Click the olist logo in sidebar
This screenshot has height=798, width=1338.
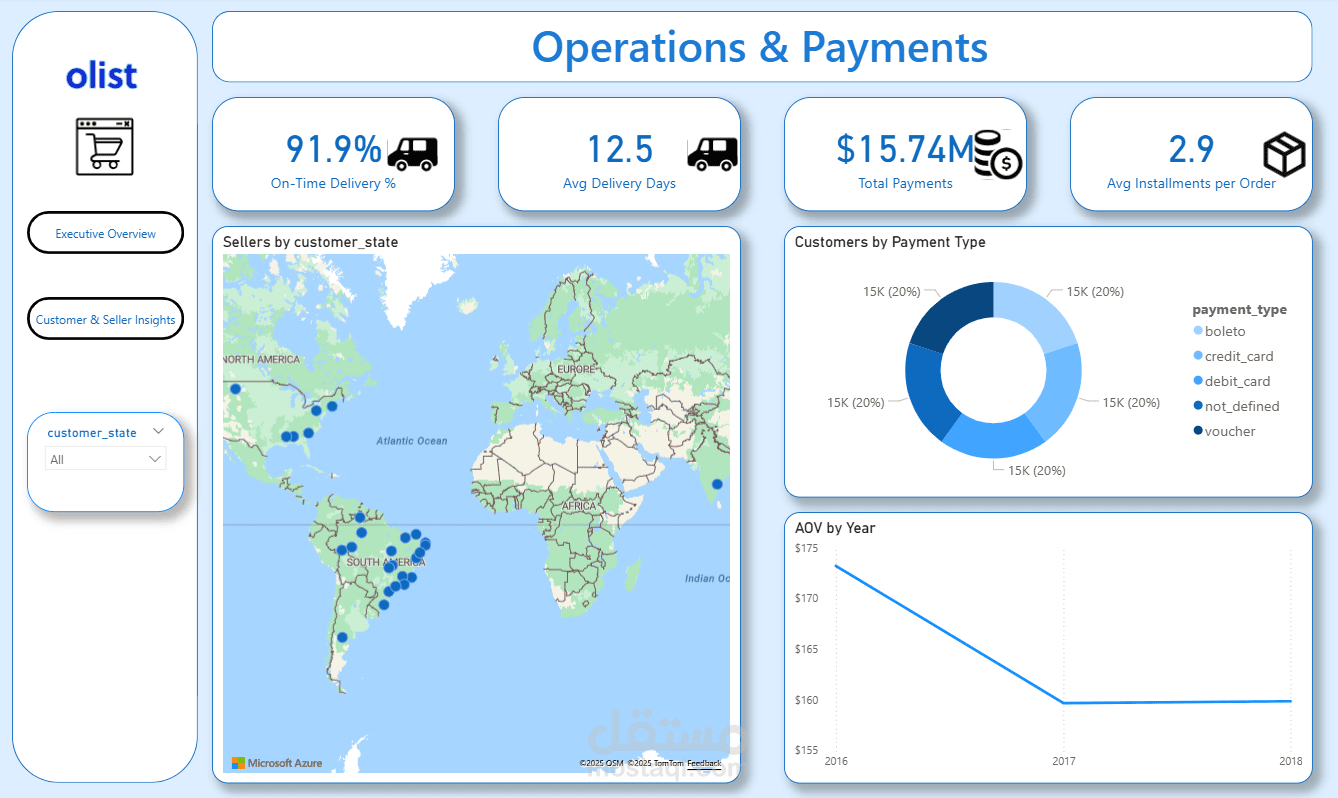tap(101, 76)
